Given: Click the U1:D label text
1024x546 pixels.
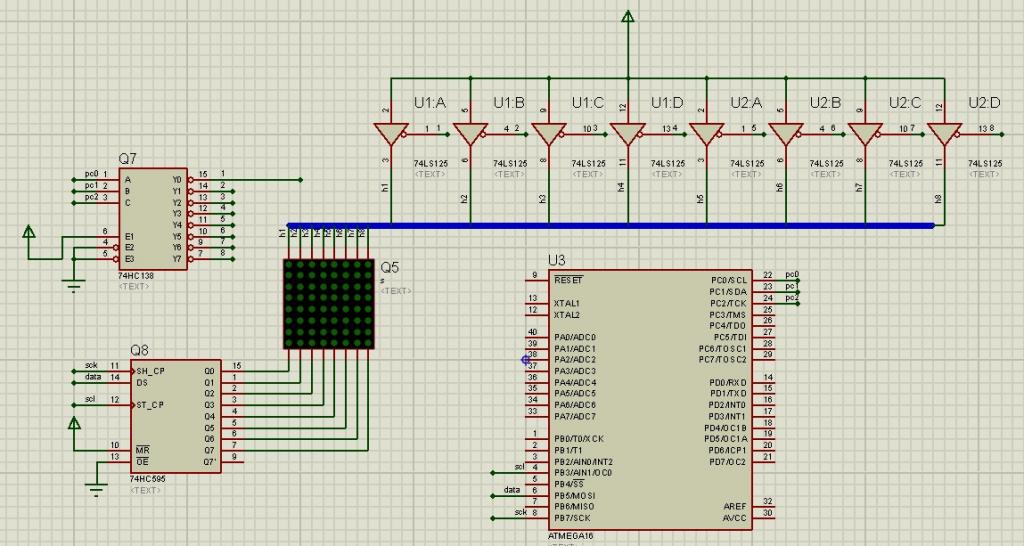Looking at the screenshot, I should pos(667,103).
